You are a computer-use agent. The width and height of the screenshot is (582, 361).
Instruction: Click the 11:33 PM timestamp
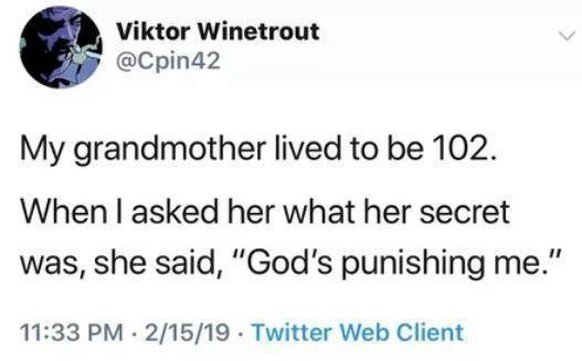click(71, 332)
